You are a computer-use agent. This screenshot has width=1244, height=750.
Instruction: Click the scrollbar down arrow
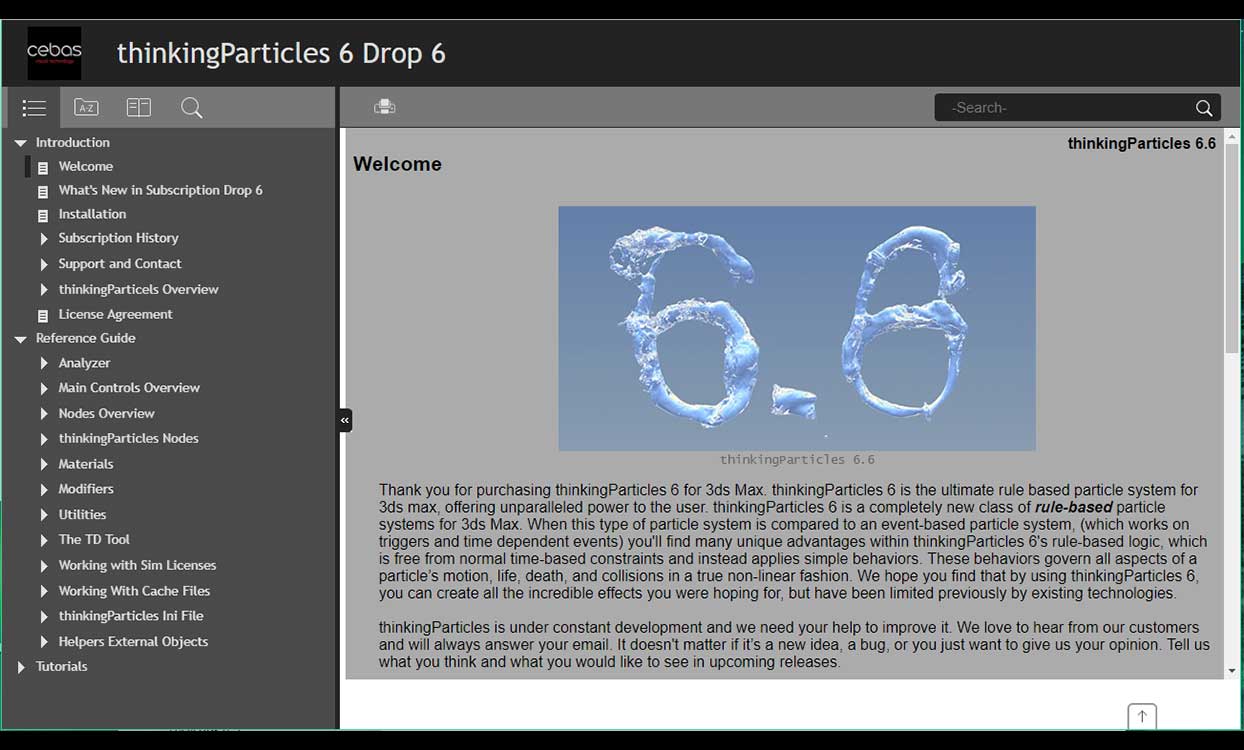pos(1231,671)
